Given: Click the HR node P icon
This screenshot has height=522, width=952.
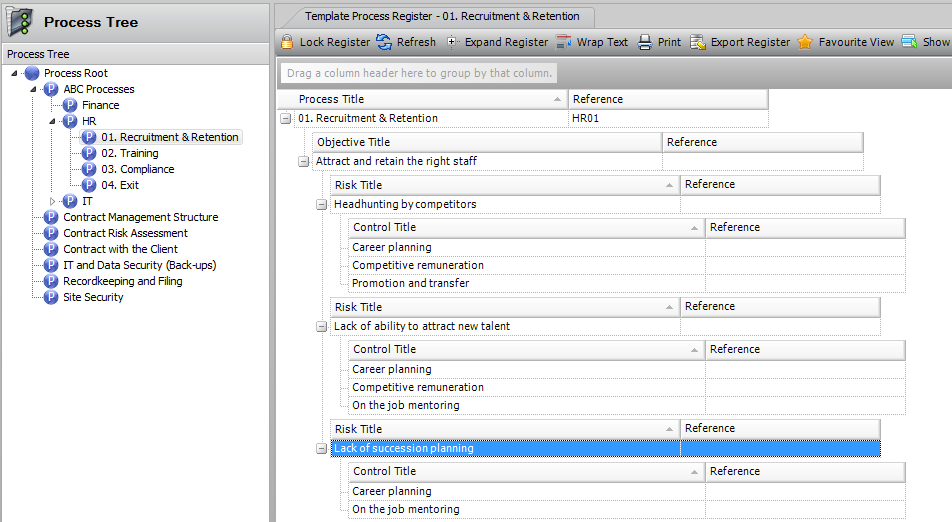Looking at the screenshot, I should [70, 121].
